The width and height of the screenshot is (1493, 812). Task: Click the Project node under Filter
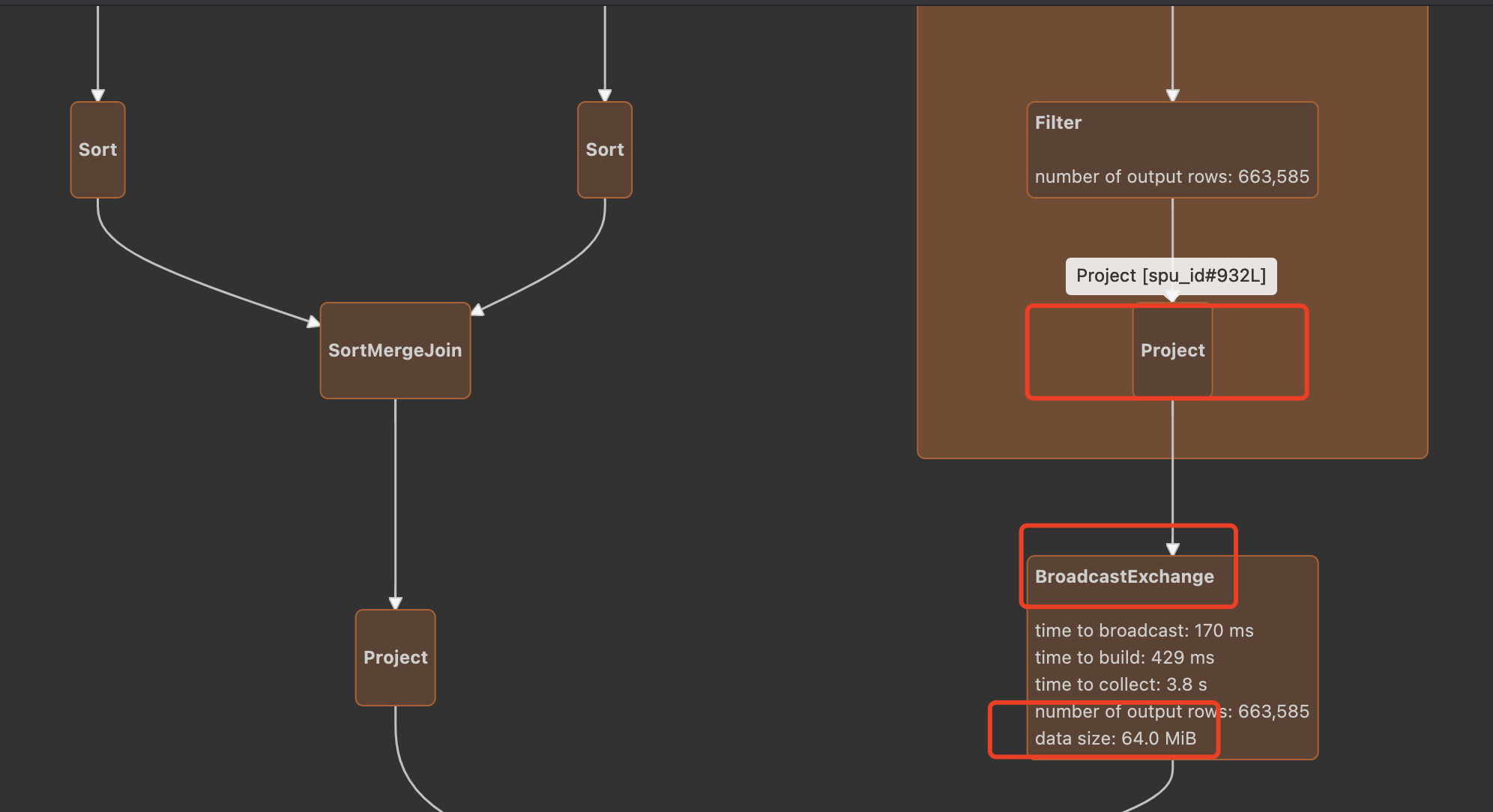[x=1172, y=351]
